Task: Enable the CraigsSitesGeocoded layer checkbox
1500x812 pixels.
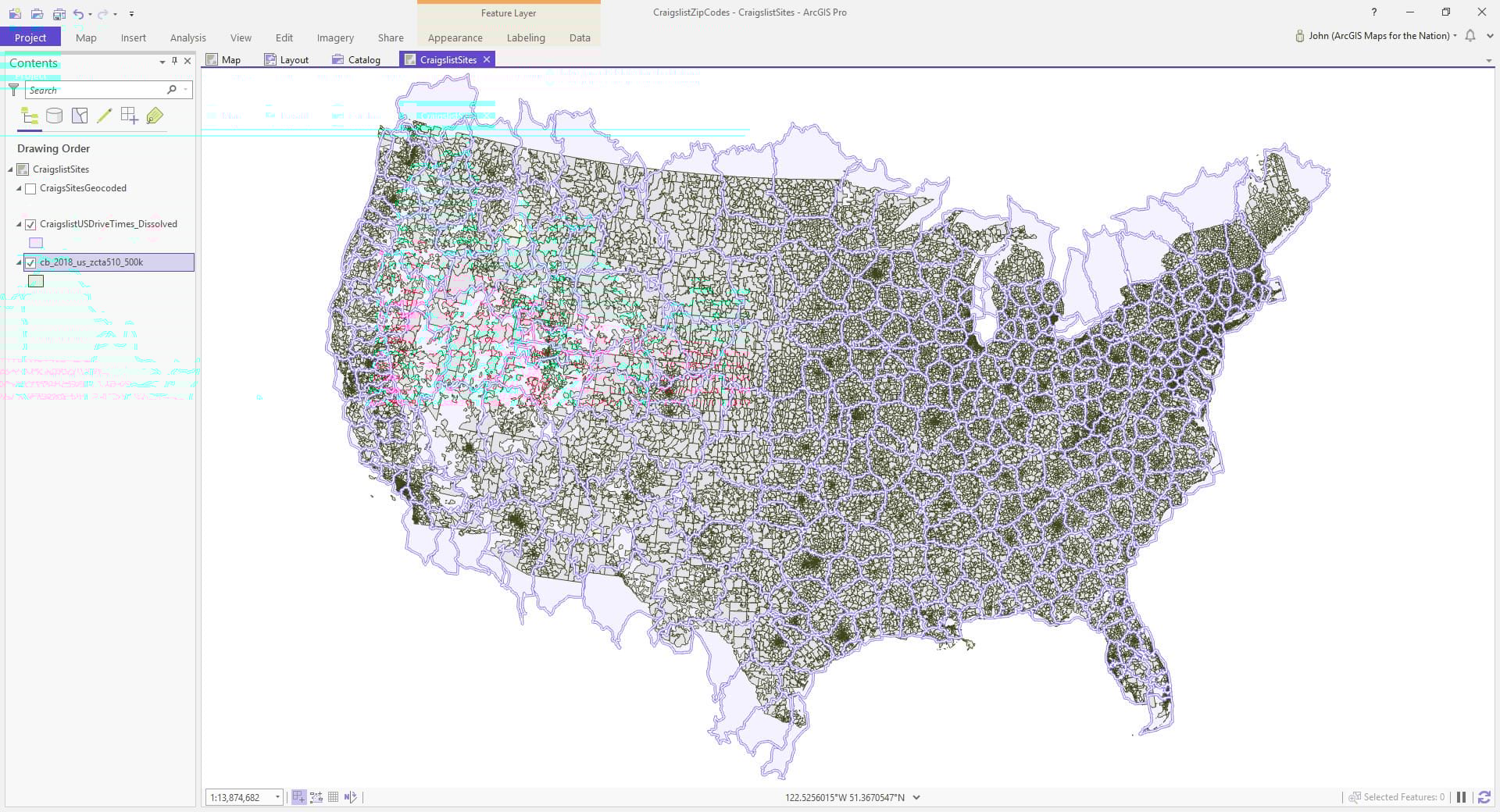Action: click(x=30, y=189)
